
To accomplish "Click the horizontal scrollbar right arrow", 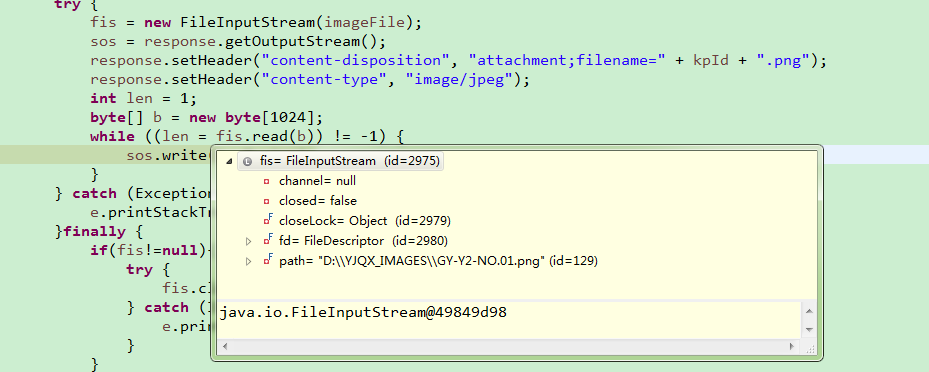I will click(x=793, y=346).
